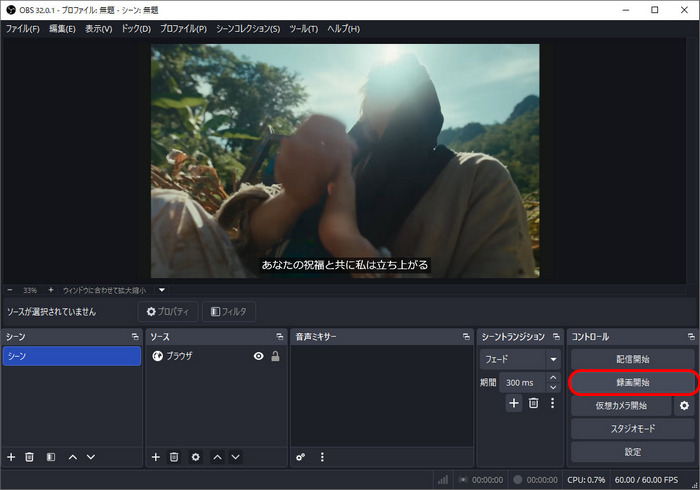Delete the transition with trash icon
Image resolution: width=700 pixels, height=490 pixels.
click(533, 403)
